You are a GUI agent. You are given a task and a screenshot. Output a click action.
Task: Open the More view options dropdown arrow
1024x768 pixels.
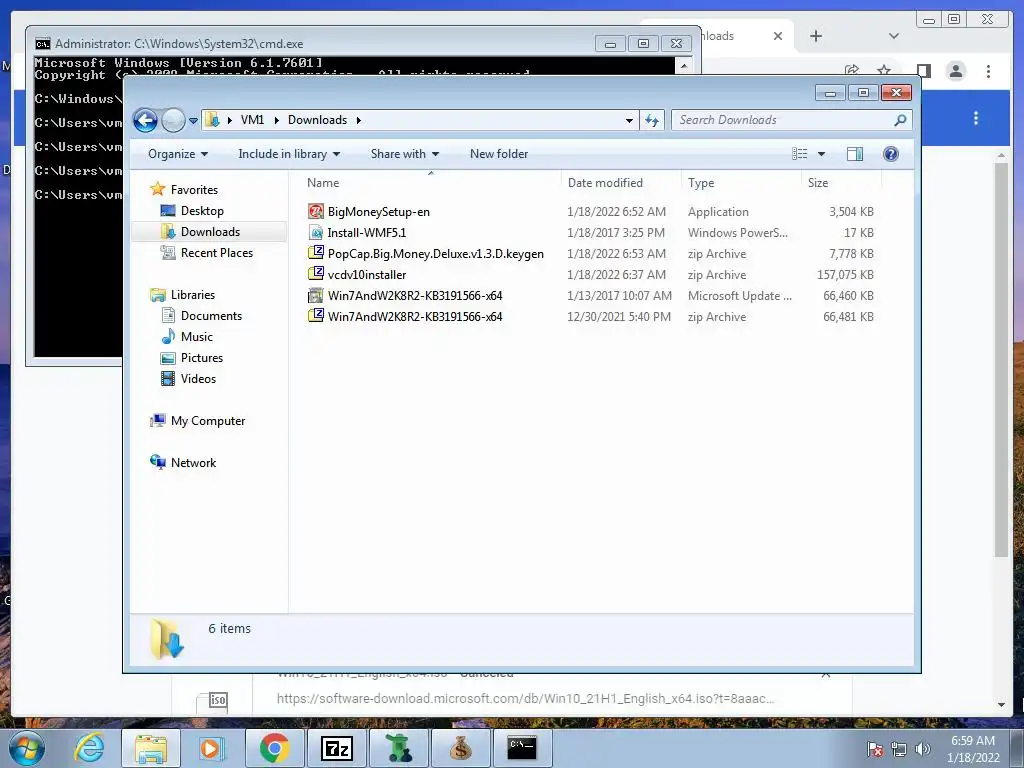click(x=822, y=154)
